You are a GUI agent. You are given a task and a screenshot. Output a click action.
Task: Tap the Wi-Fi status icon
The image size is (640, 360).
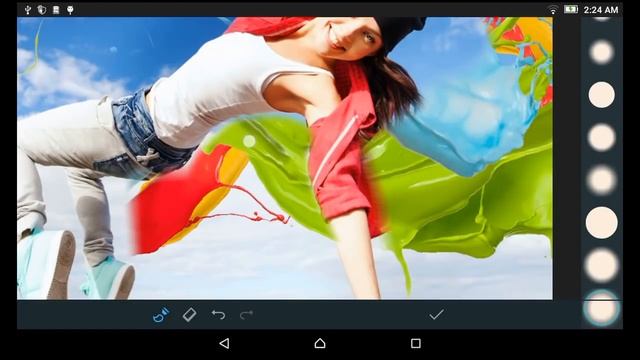(553, 10)
